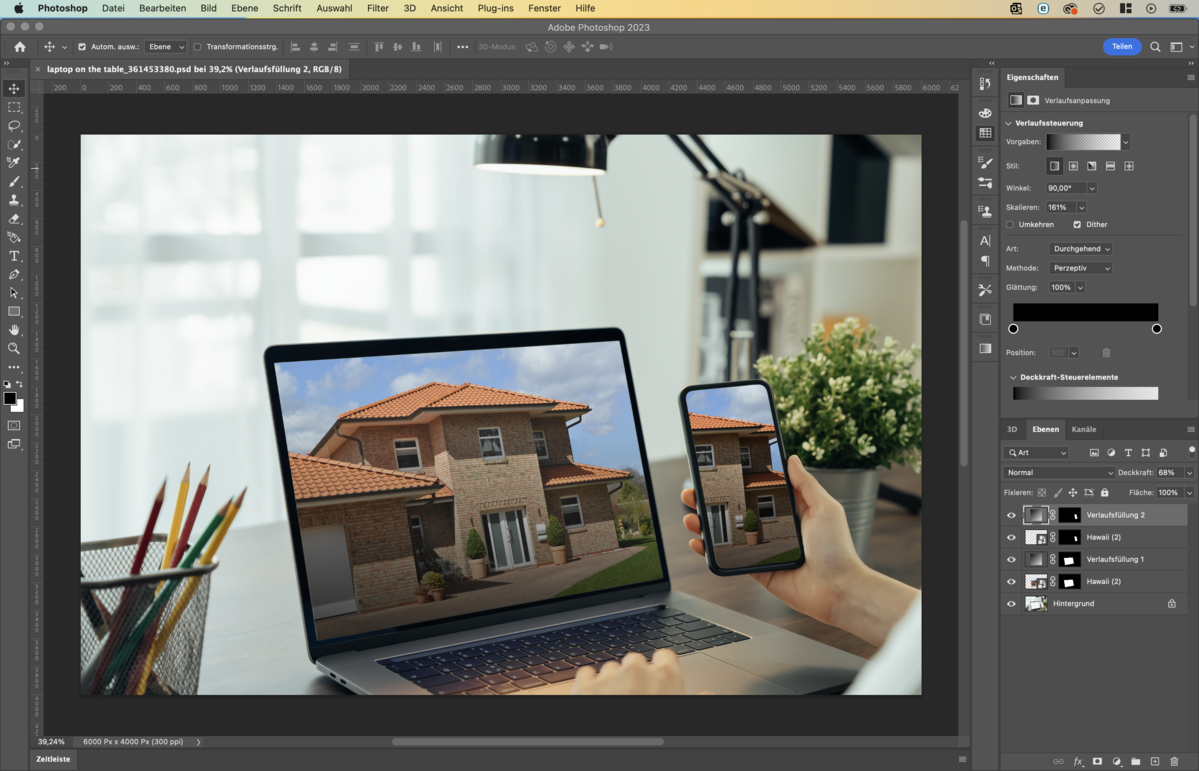The width and height of the screenshot is (1199, 771).
Task: Enable the Umkehren checkbox
Action: pos(1010,225)
